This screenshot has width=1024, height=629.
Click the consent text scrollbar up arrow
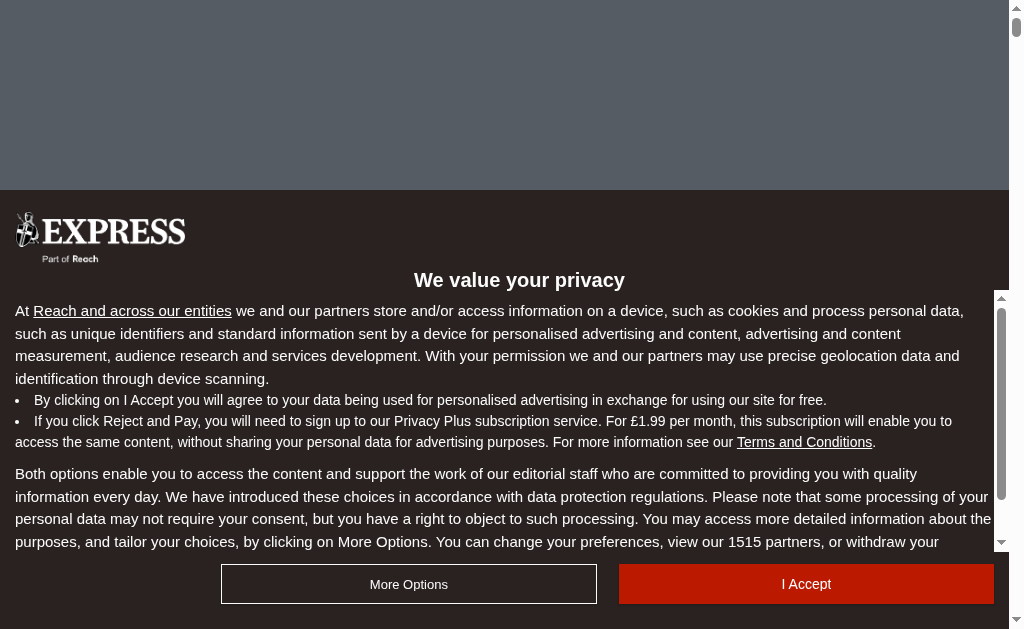click(x=1001, y=298)
